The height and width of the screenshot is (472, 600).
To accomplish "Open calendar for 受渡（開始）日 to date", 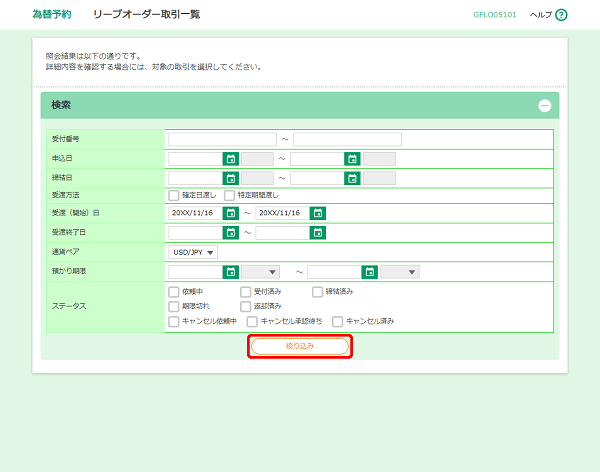I will click(x=318, y=213).
